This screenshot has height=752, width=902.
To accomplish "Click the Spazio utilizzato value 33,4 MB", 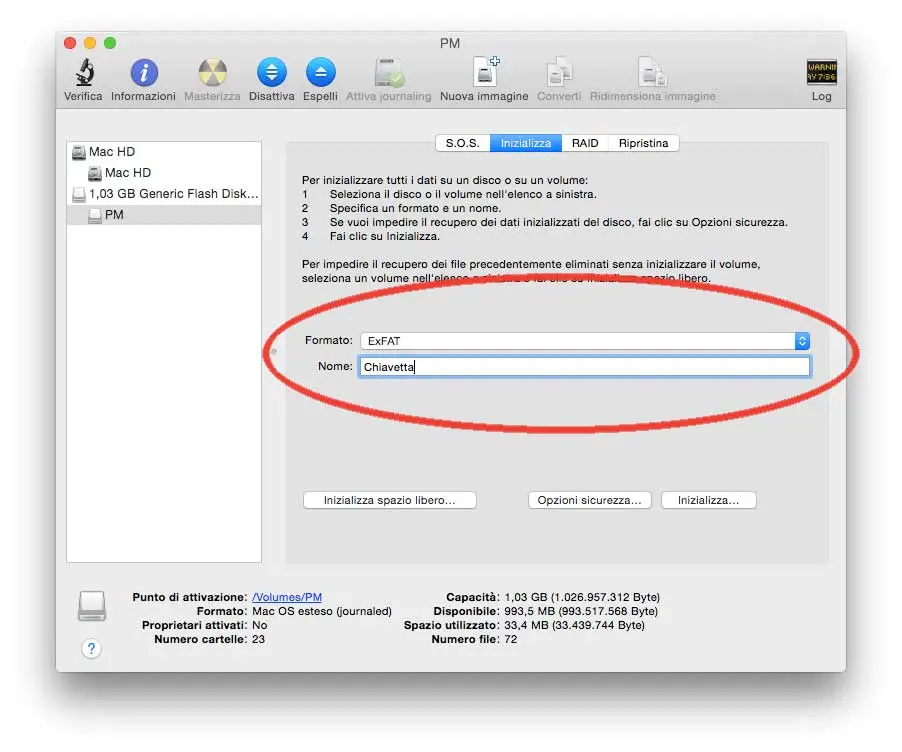I will [575, 625].
